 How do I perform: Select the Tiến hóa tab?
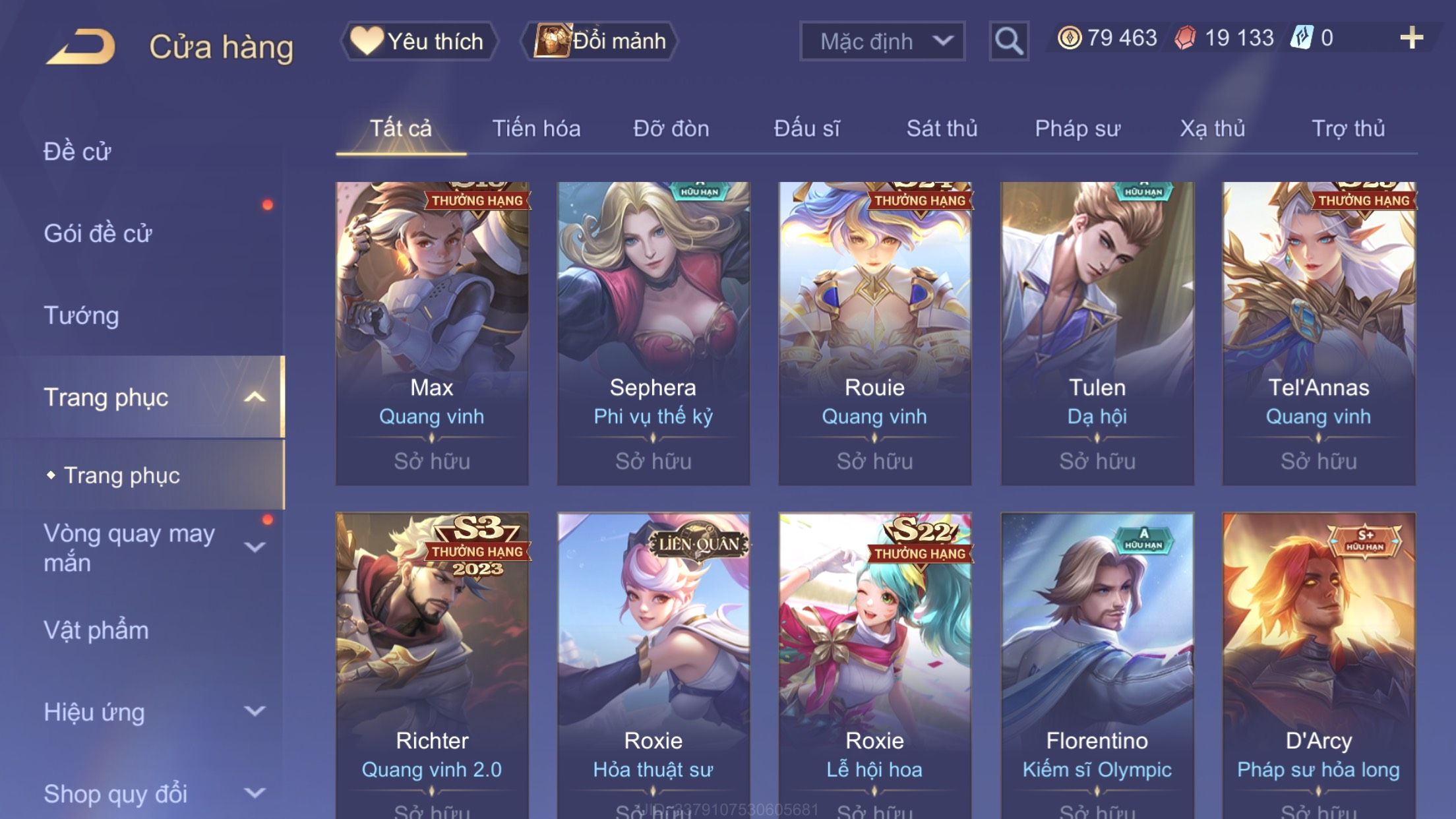pos(536,128)
